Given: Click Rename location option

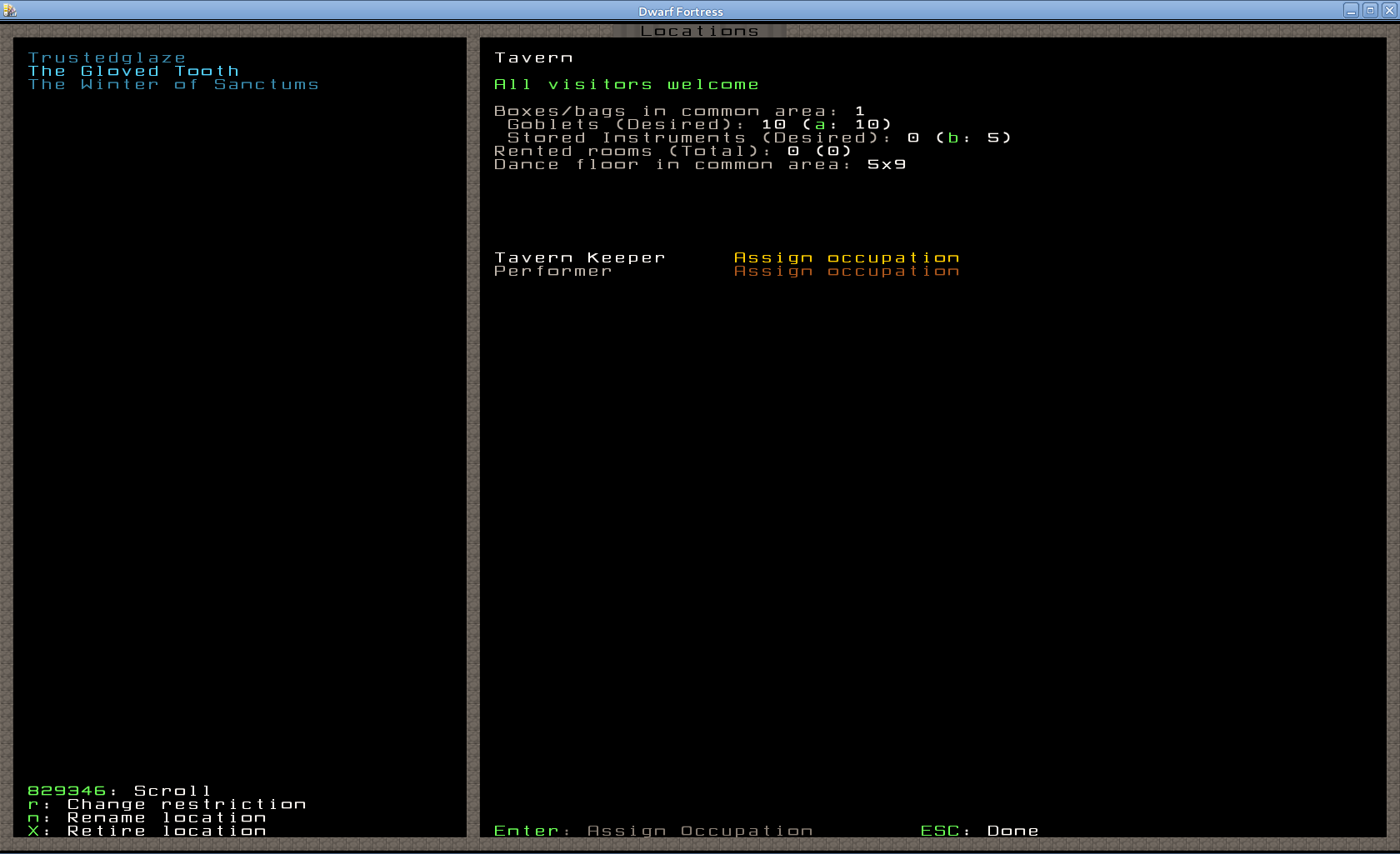Looking at the screenshot, I should (147, 818).
